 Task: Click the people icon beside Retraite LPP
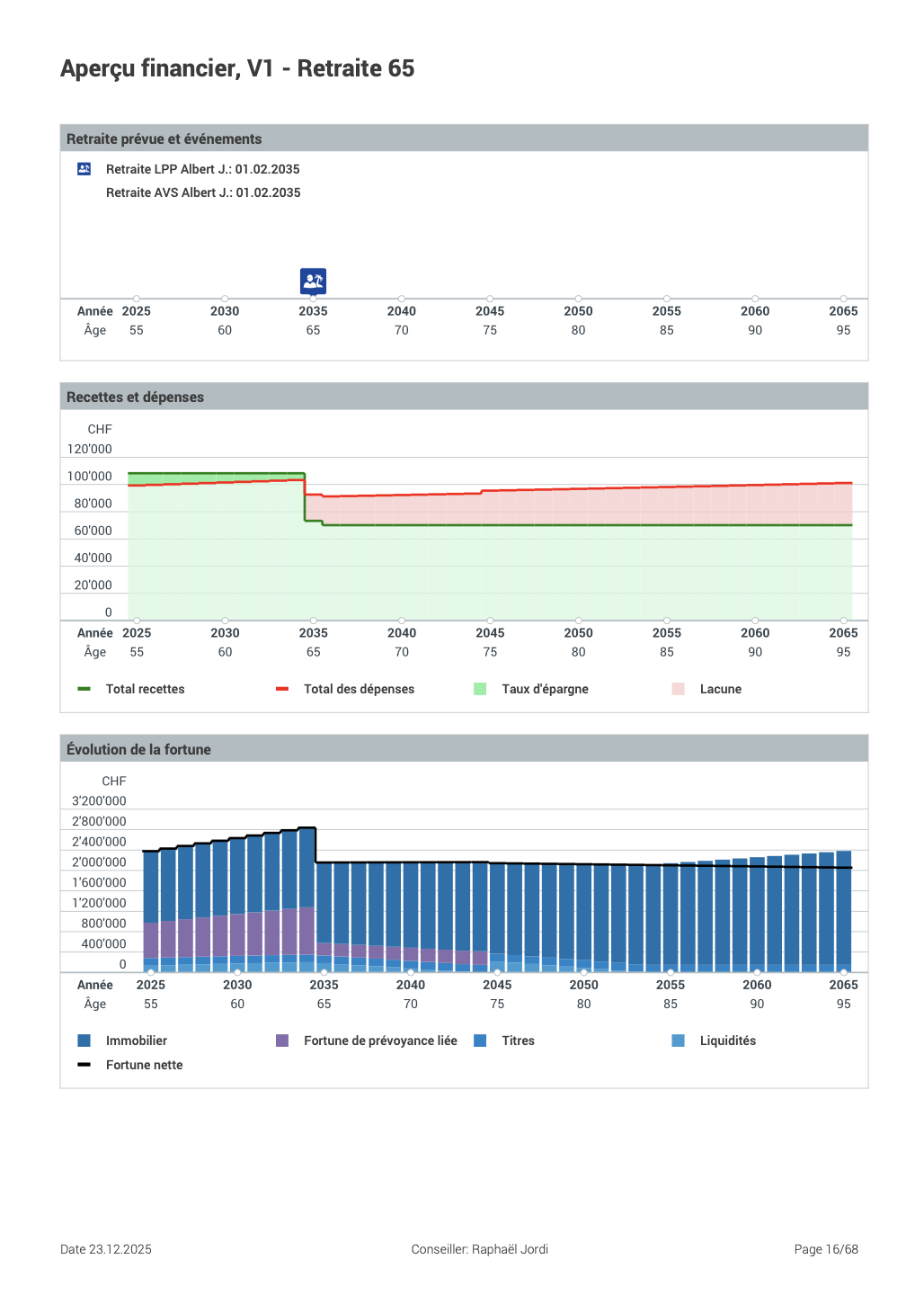click(84, 169)
